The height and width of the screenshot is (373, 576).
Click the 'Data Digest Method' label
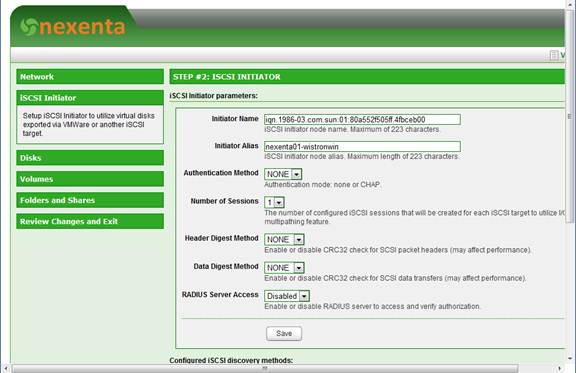(226, 266)
